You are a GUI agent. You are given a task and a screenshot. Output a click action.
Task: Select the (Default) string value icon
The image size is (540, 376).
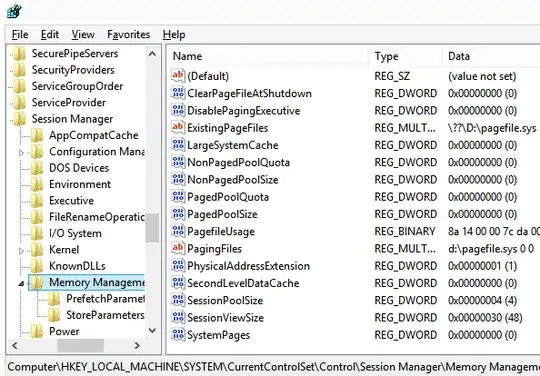pos(178,76)
